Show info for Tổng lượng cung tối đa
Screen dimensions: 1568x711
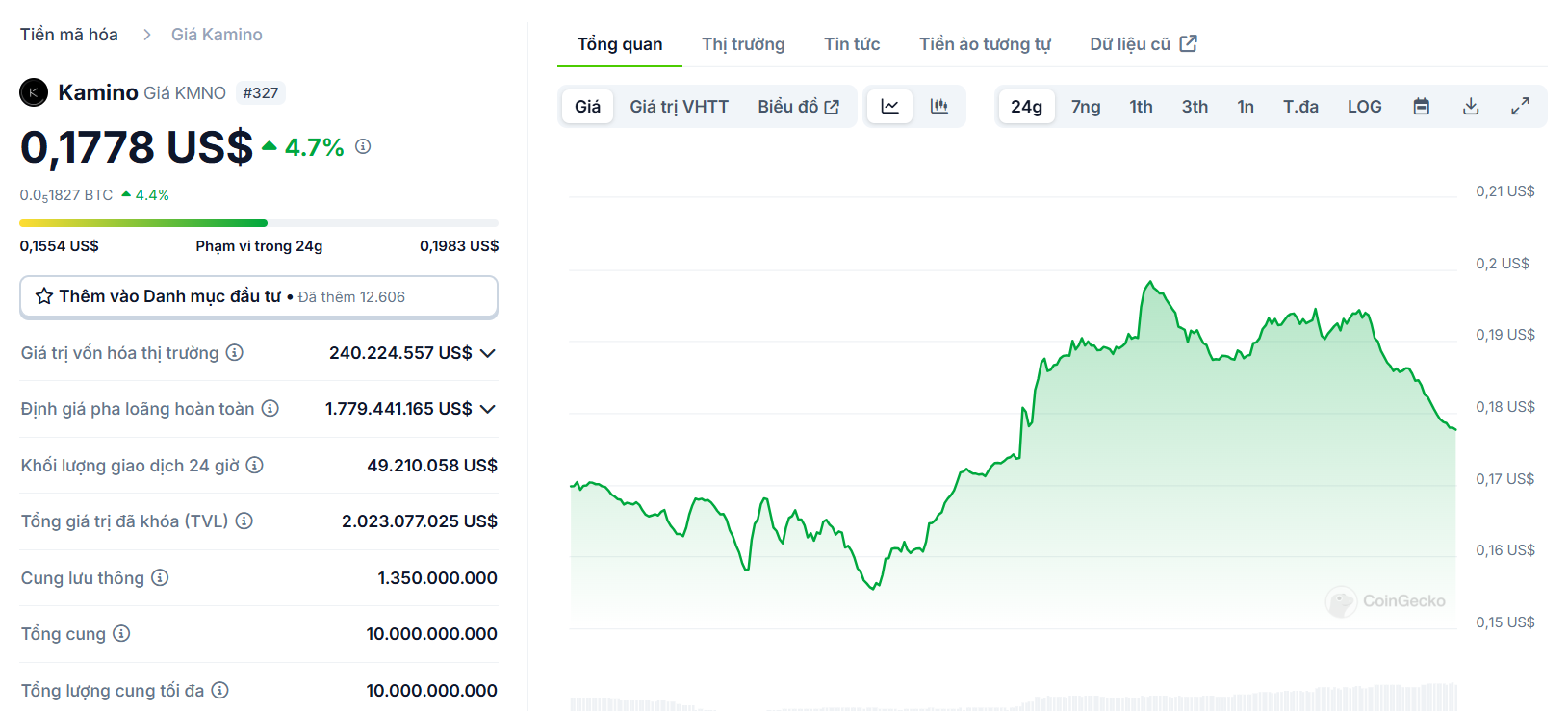click(220, 691)
